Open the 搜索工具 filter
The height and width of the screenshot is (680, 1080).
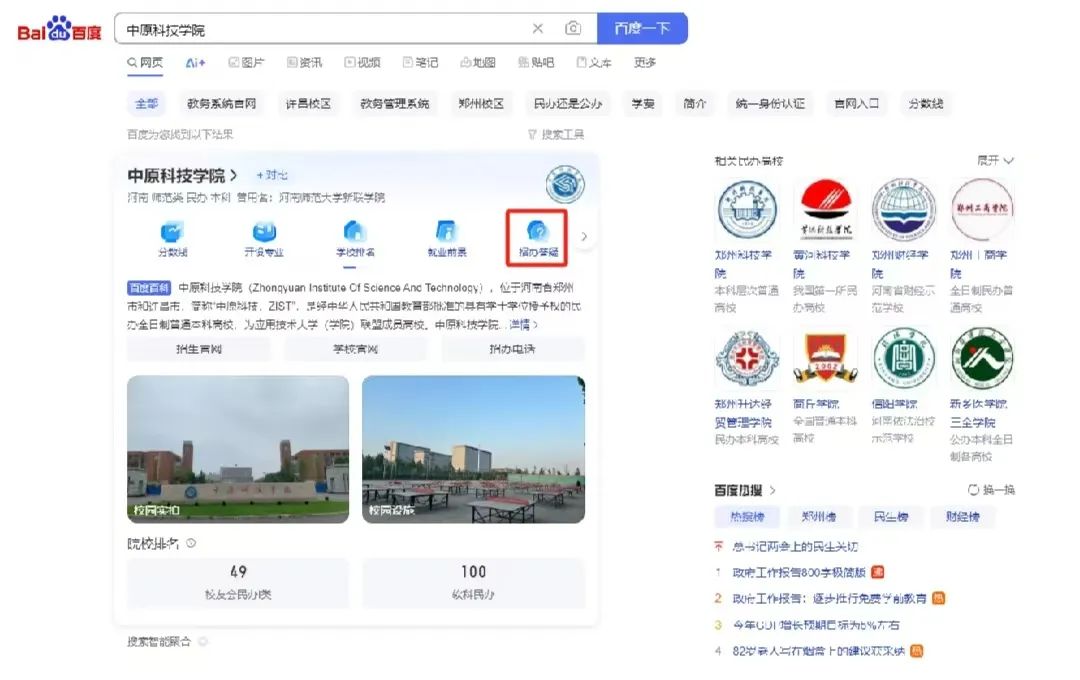pyautogui.click(x=556, y=134)
